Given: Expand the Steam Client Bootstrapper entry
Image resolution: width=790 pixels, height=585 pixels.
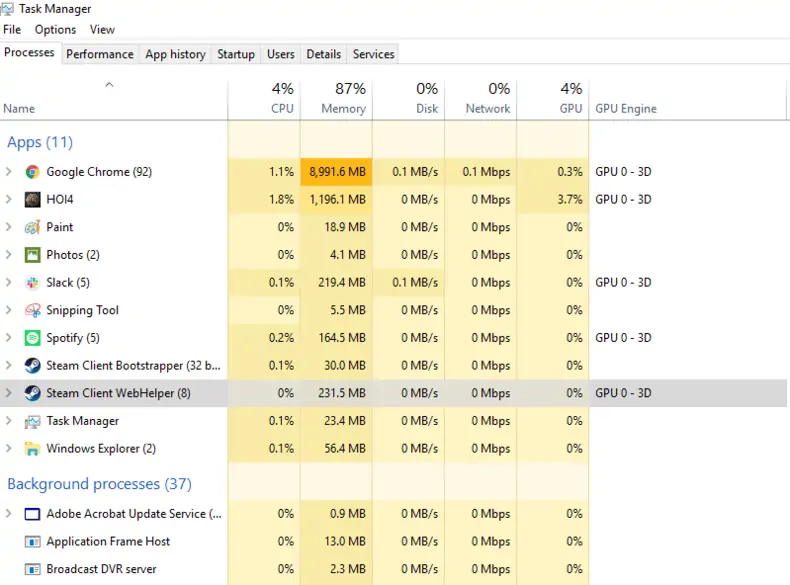Looking at the screenshot, I should 9,365.
